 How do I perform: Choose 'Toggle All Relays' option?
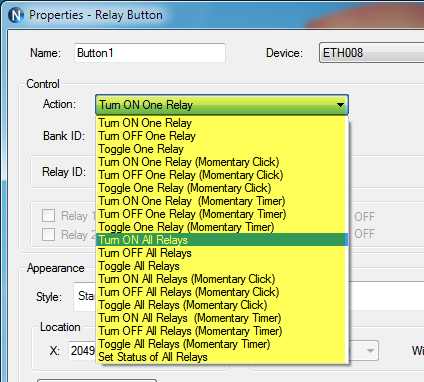(222, 266)
